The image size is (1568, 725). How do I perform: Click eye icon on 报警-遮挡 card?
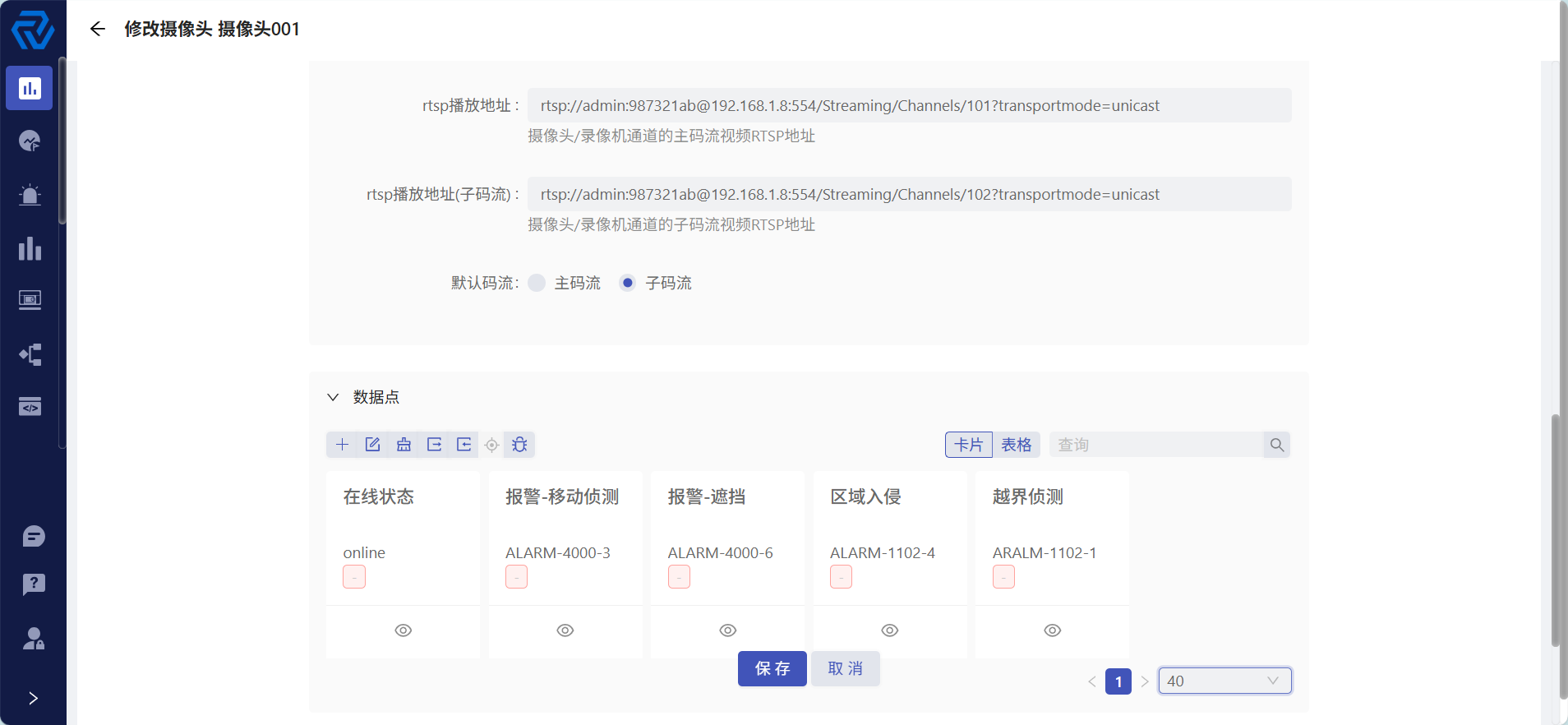728,630
